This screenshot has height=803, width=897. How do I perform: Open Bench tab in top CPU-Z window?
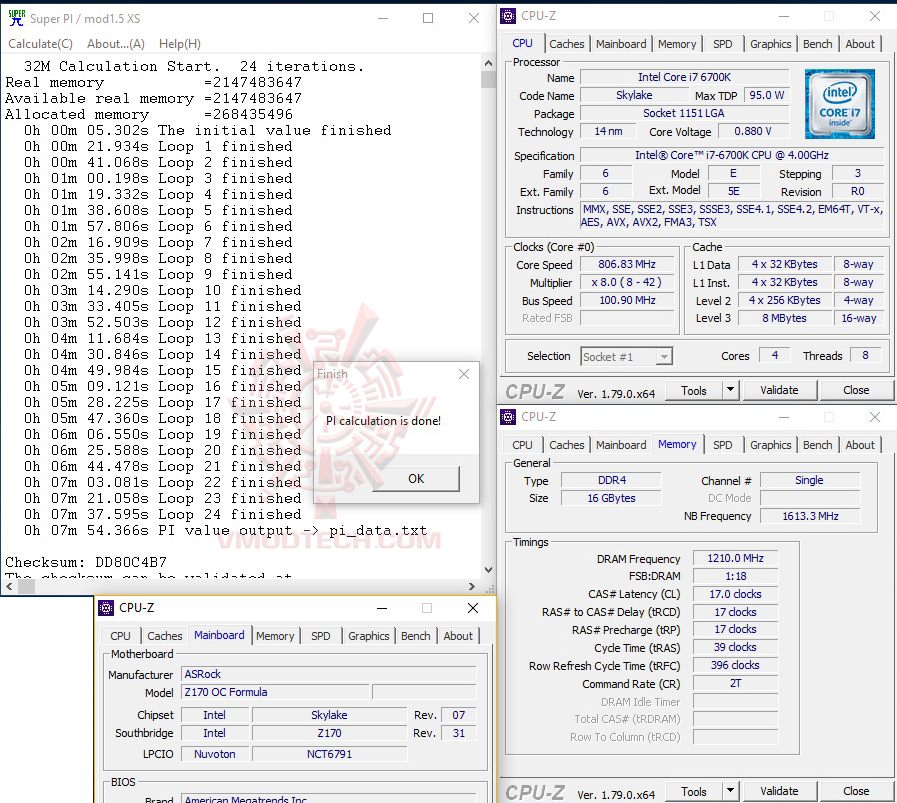[817, 44]
